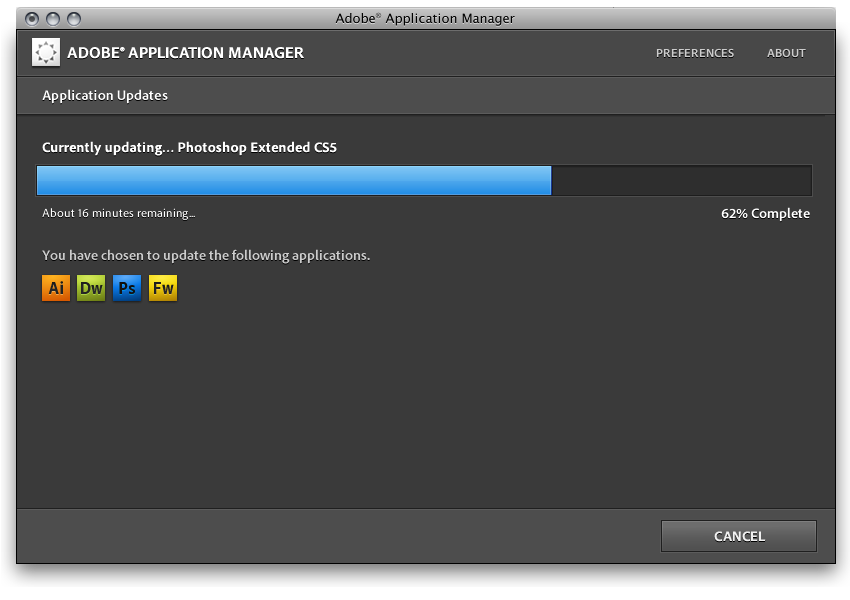Minimize the window with the middle title-bar button
Image resolution: width=850 pixels, height=600 pixels.
tap(53, 19)
